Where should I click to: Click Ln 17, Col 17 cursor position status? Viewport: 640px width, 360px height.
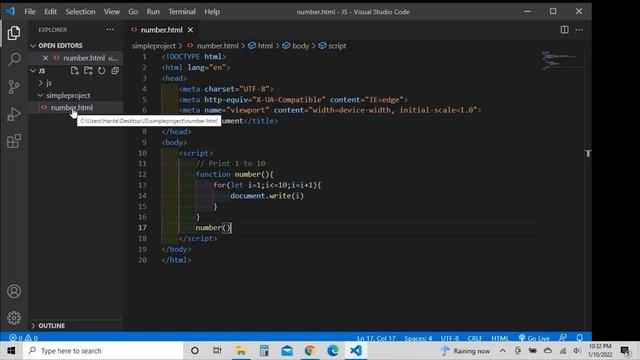click(x=376, y=338)
